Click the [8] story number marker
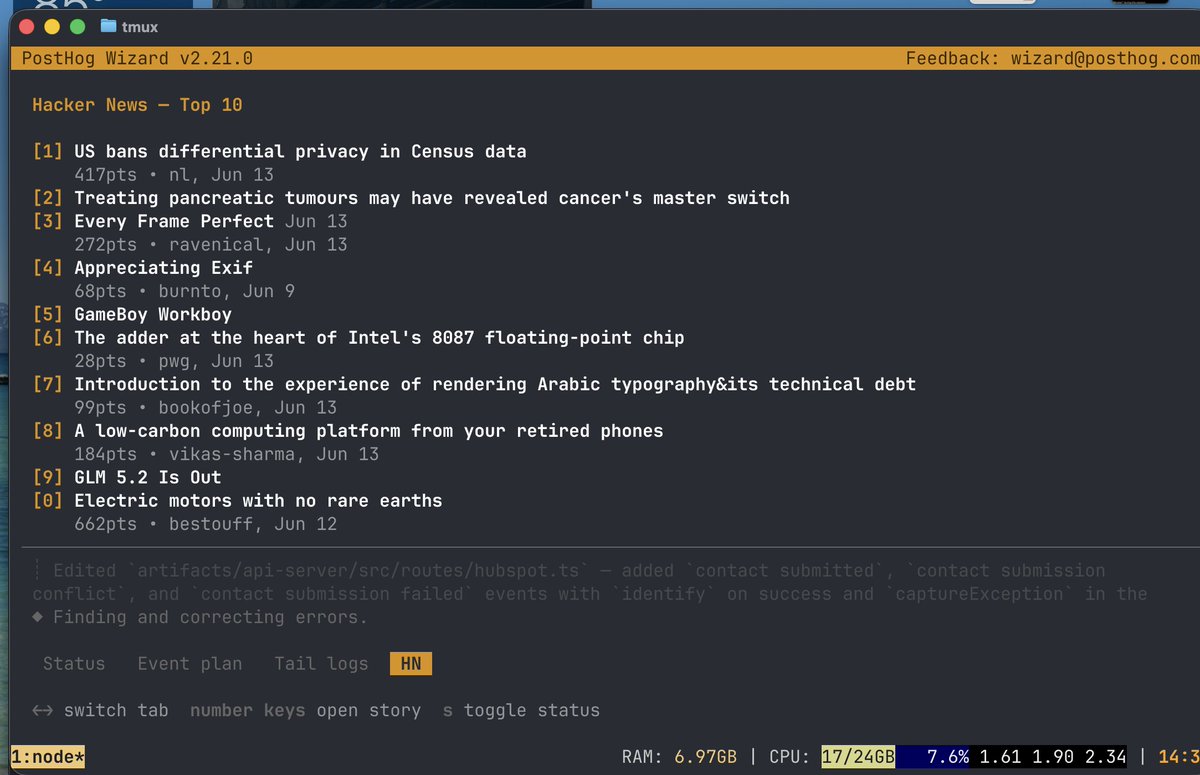Viewport: 1200px width, 775px height. 48,431
